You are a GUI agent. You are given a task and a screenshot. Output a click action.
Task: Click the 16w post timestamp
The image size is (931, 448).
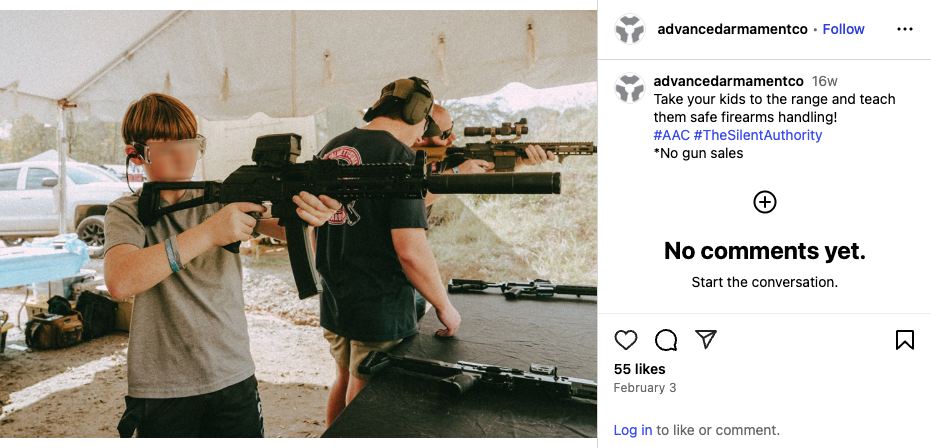coord(825,81)
